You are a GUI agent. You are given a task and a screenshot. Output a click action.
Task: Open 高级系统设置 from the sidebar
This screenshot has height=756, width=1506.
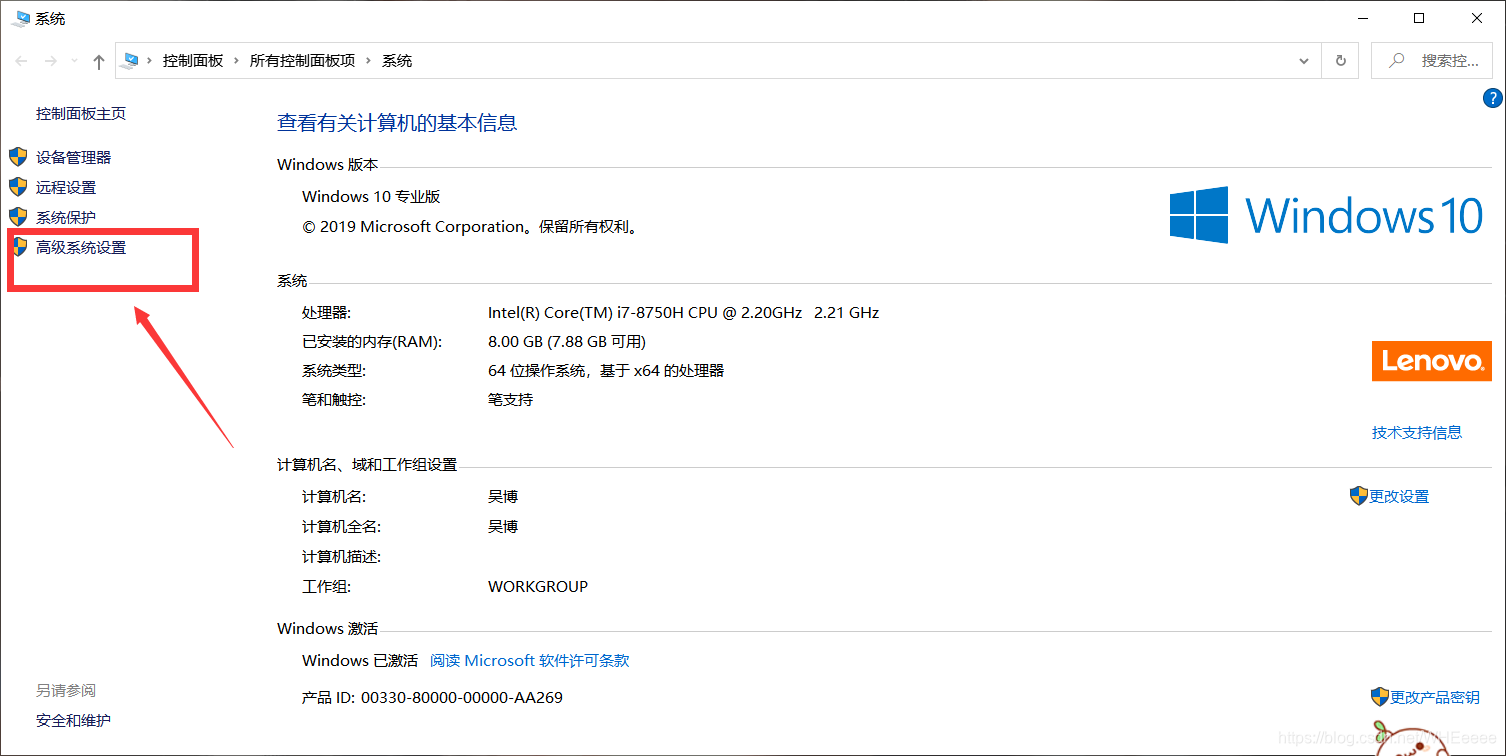click(81, 247)
